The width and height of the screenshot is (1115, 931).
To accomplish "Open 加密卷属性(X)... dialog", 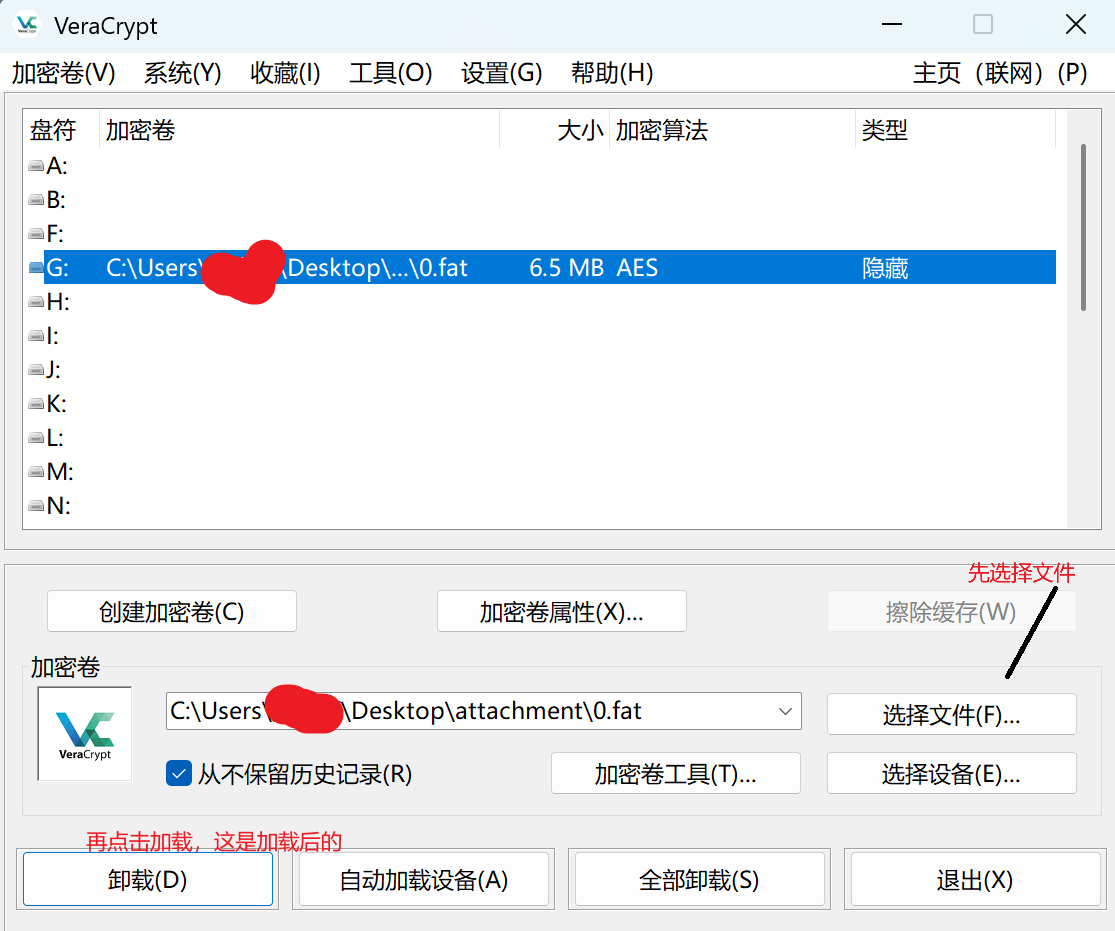I will click(x=562, y=612).
